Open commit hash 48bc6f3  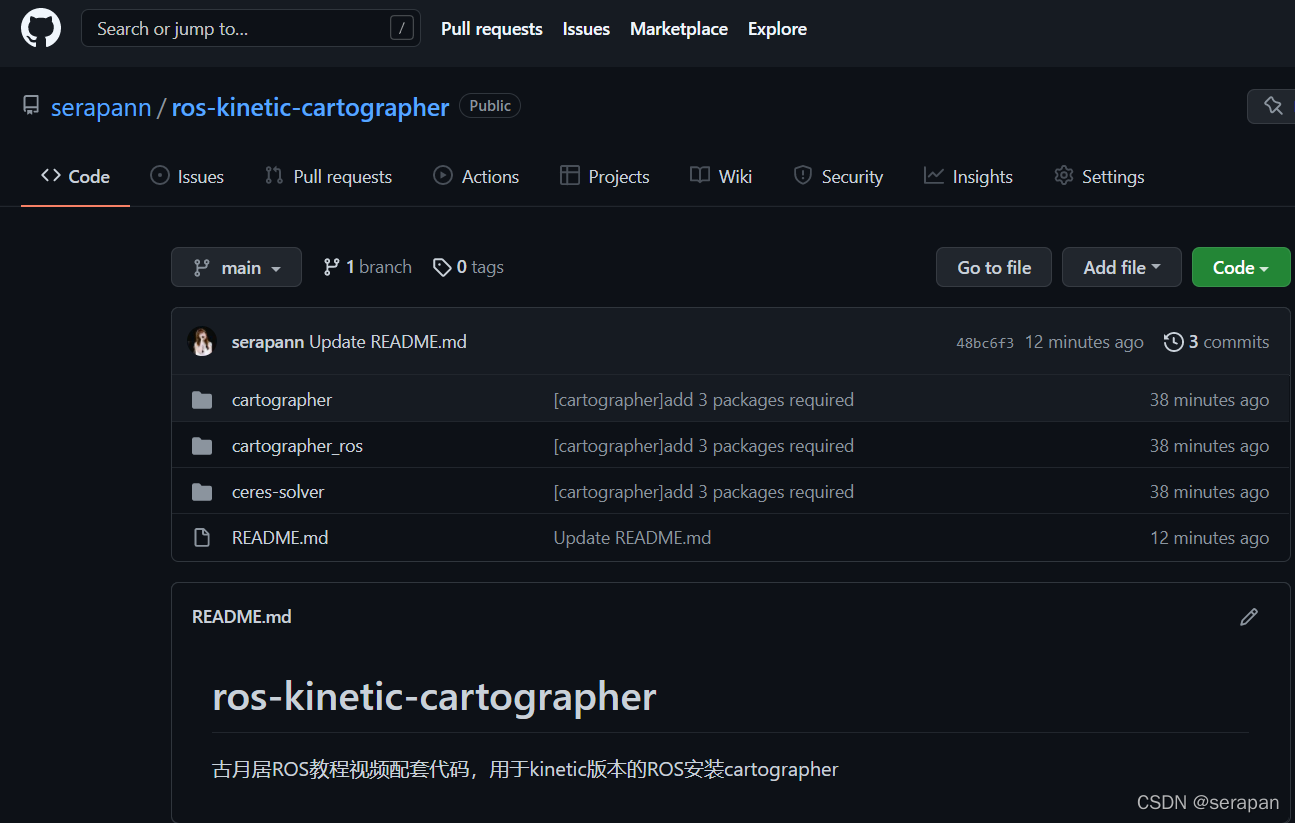(985, 343)
